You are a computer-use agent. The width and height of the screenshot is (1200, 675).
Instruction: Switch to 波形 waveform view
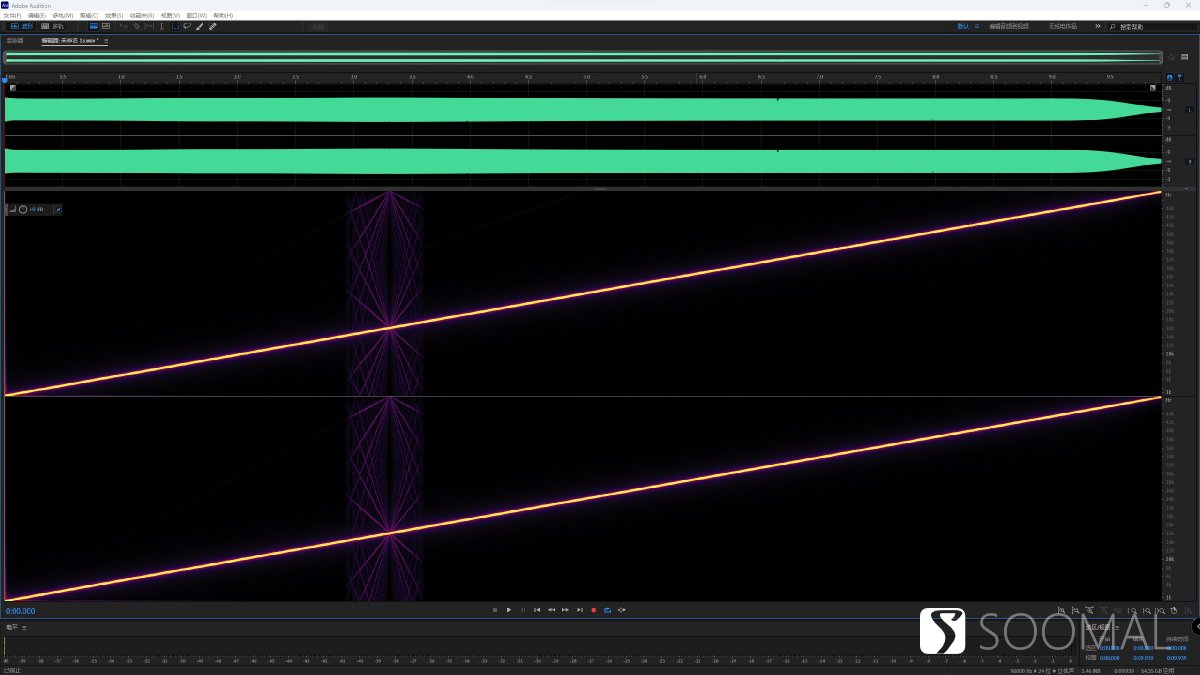[x=22, y=26]
